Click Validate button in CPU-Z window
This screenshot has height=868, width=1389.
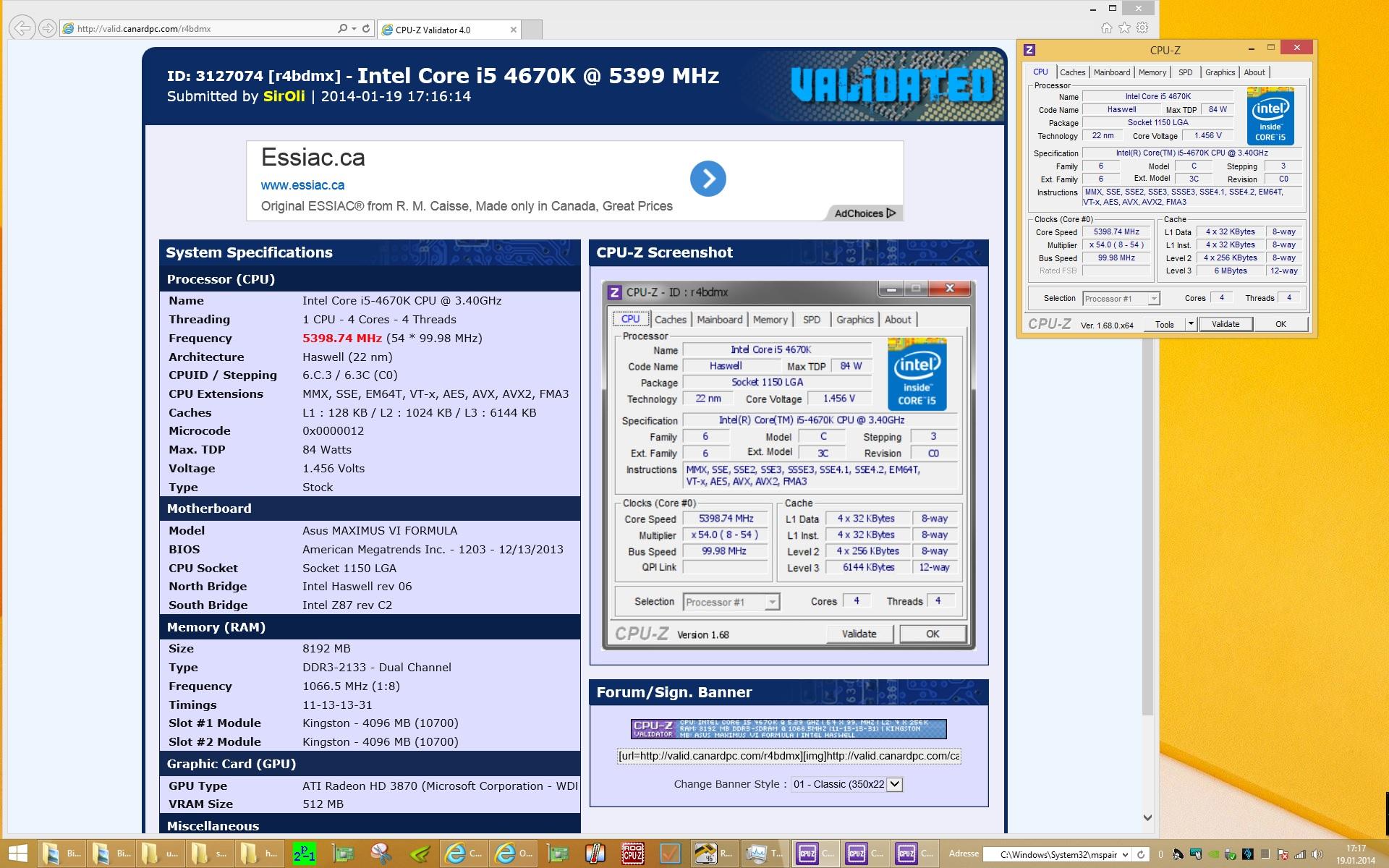coord(1225,324)
